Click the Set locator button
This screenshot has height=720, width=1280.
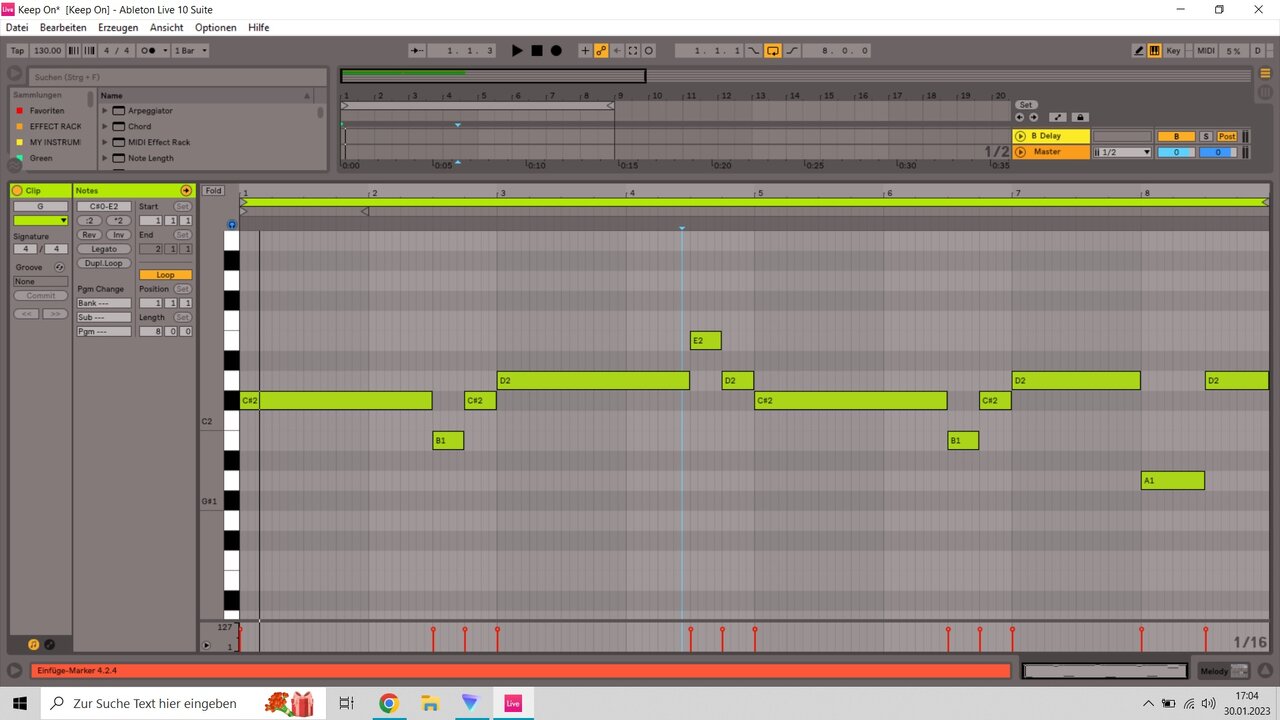tap(1026, 104)
